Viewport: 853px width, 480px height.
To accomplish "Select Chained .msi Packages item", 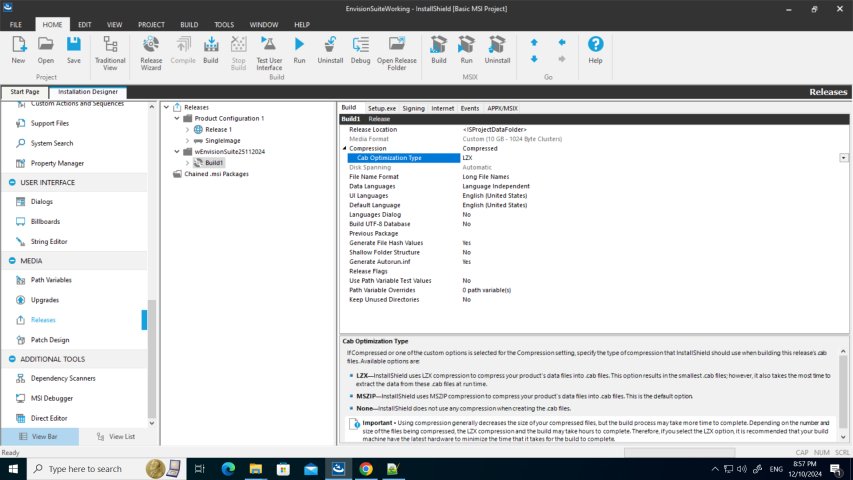I will pos(216,174).
